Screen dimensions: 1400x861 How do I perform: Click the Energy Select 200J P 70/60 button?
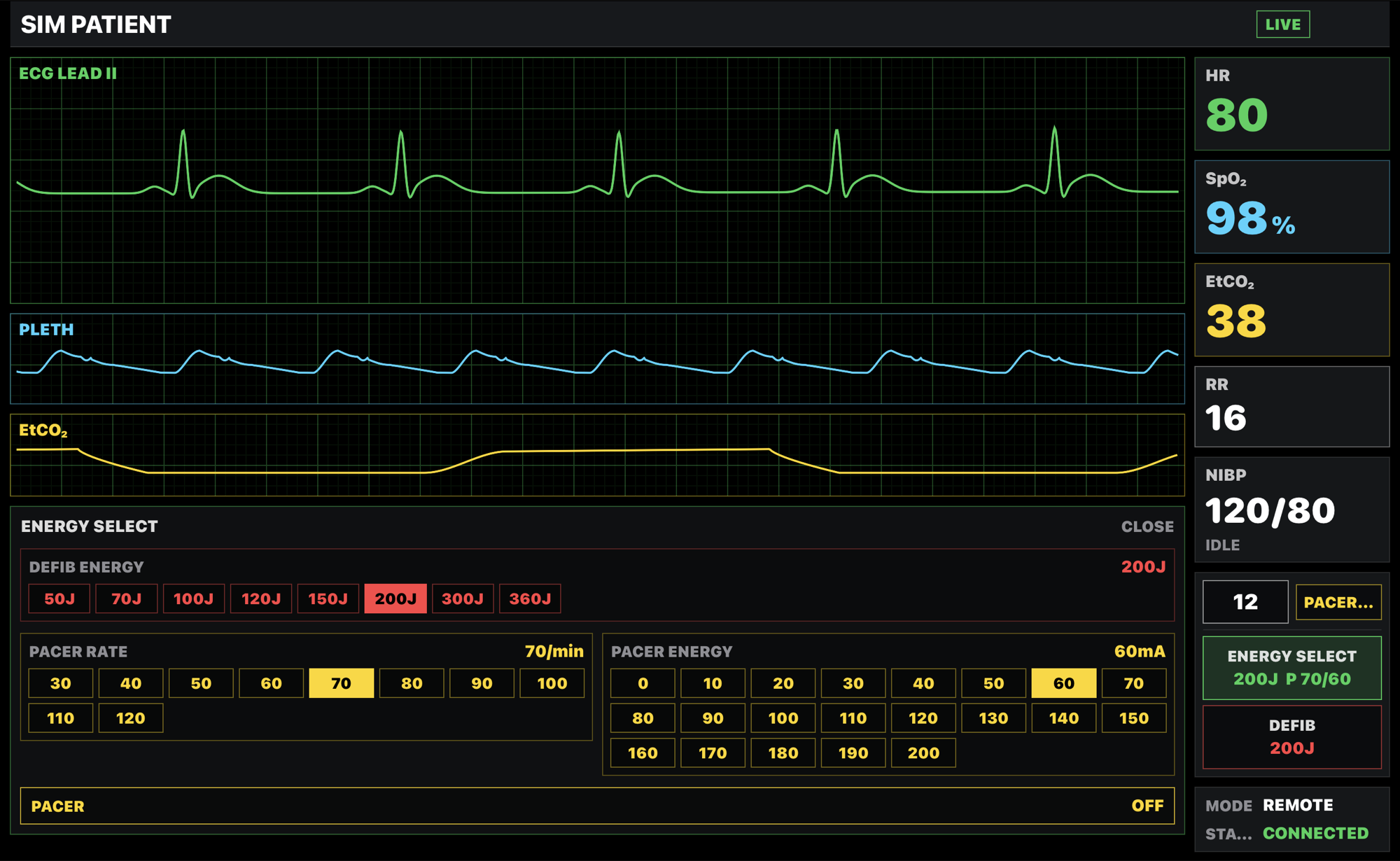(x=1291, y=668)
